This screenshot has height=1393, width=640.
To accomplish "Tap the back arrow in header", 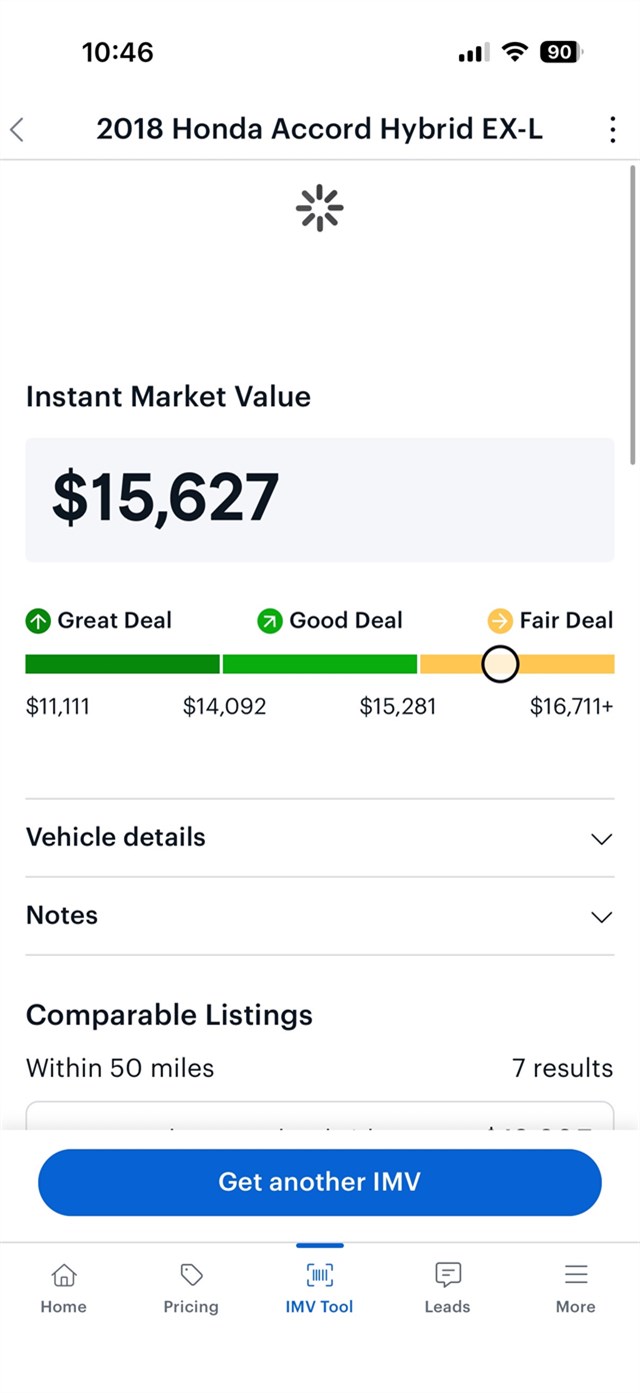I will click(17, 129).
